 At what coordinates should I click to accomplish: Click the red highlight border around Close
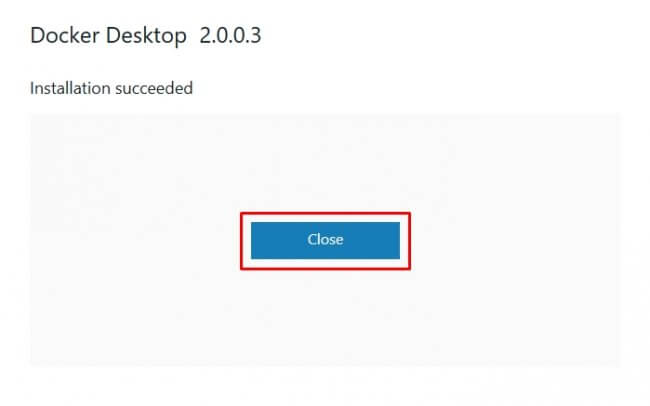click(x=325, y=214)
